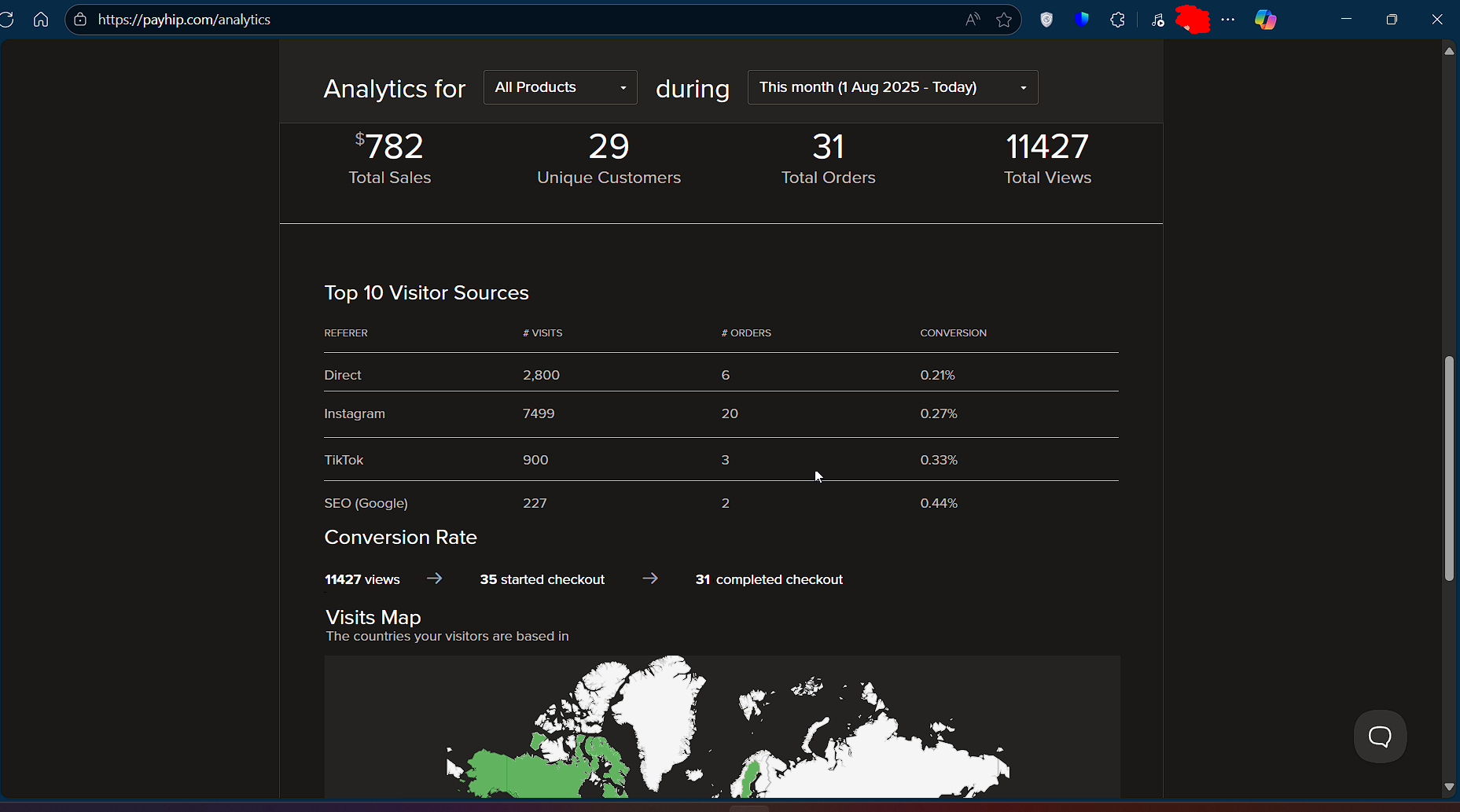Click the page vertical scrollbar thumb
The height and width of the screenshot is (812, 1460).
[x=1449, y=468]
